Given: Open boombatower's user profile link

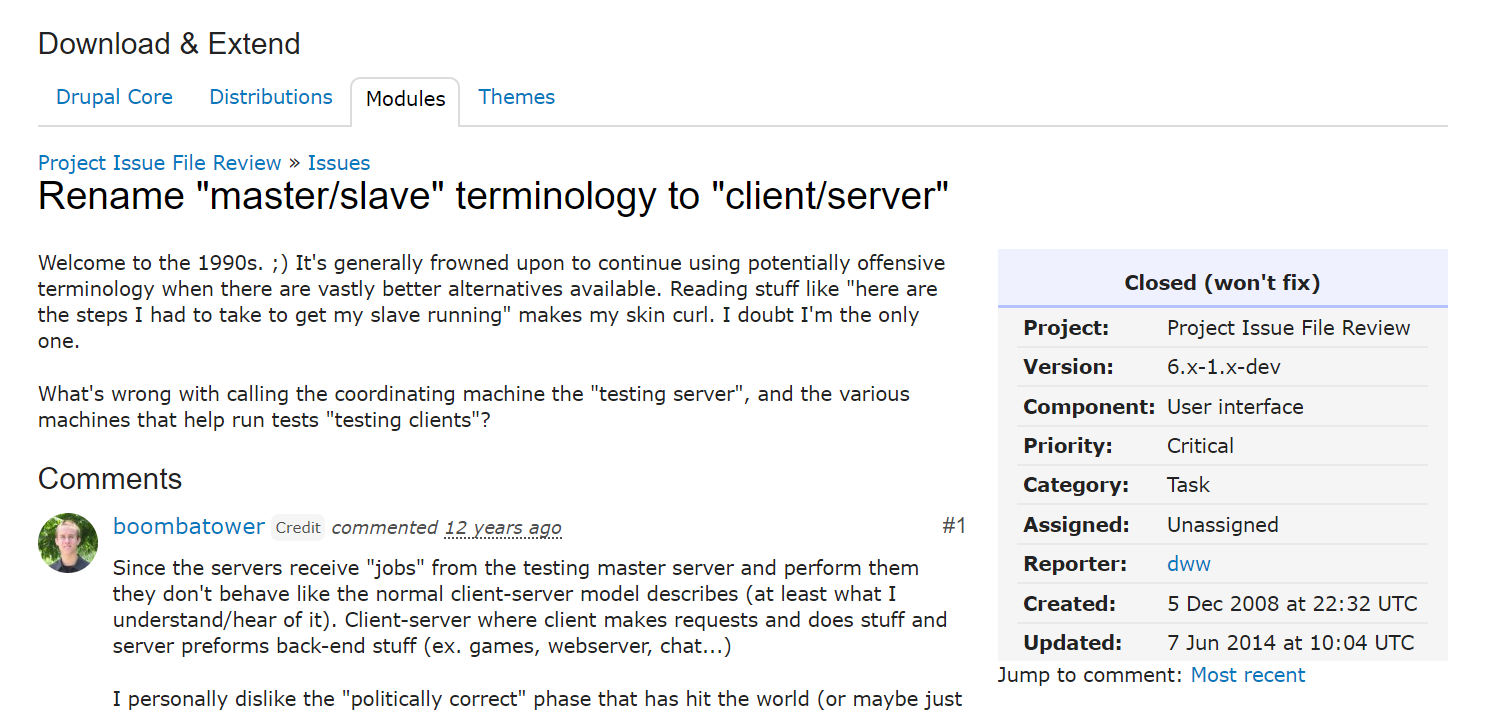Looking at the screenshot, I should tap(189, 526).
